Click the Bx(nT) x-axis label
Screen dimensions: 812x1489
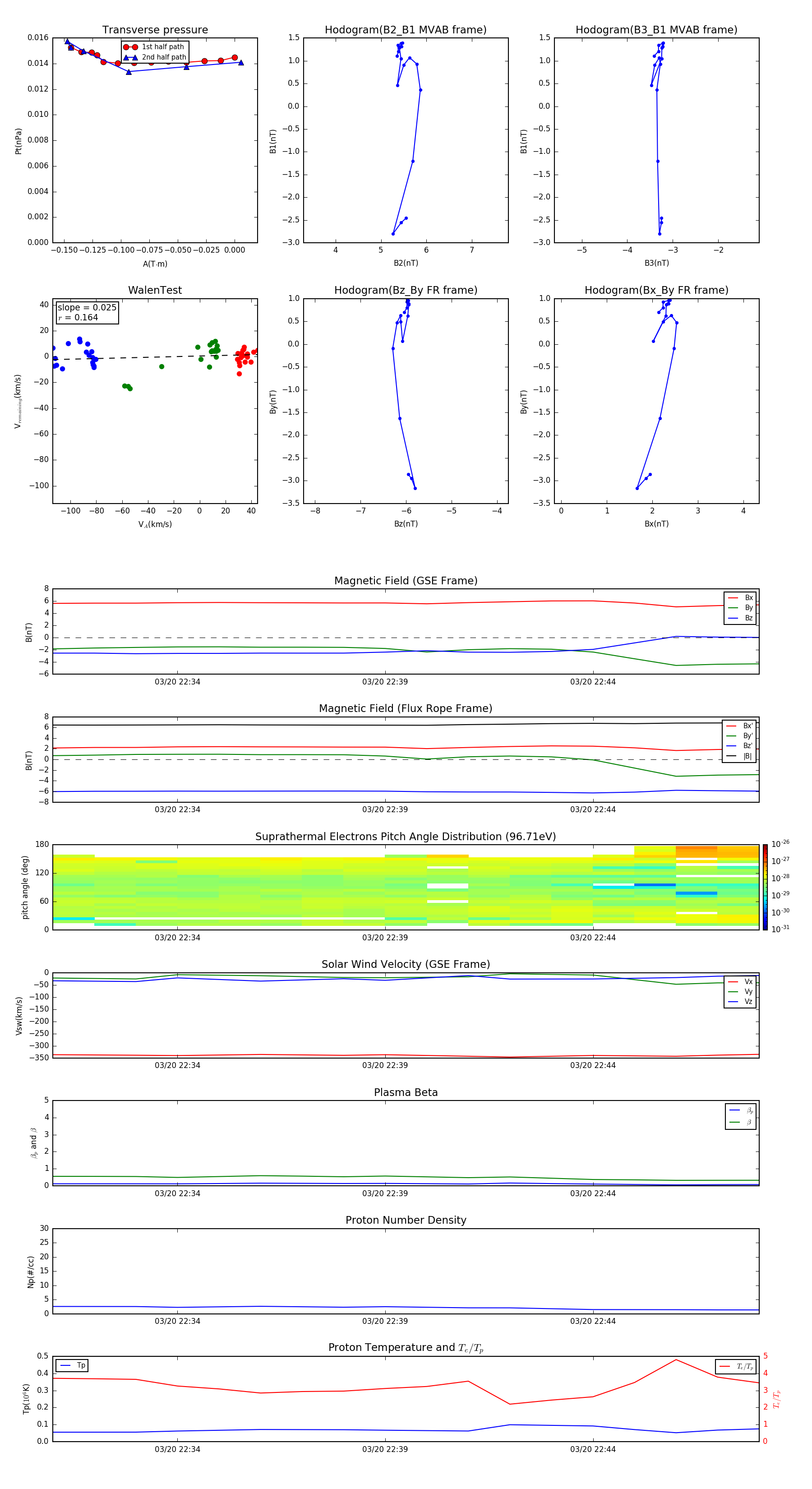click(656, 524)
